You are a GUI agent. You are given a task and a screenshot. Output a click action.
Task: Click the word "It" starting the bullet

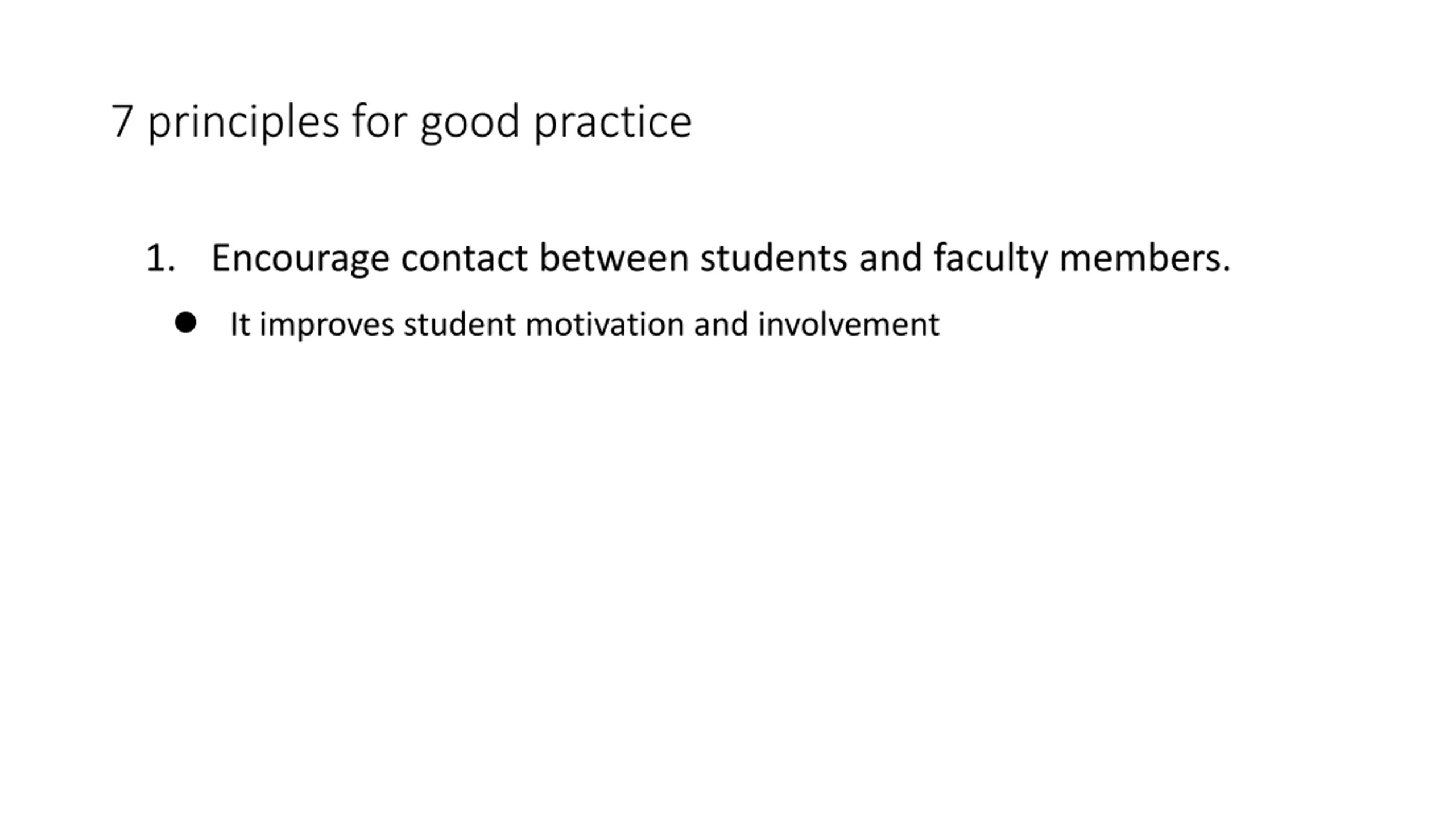point(239,325)
